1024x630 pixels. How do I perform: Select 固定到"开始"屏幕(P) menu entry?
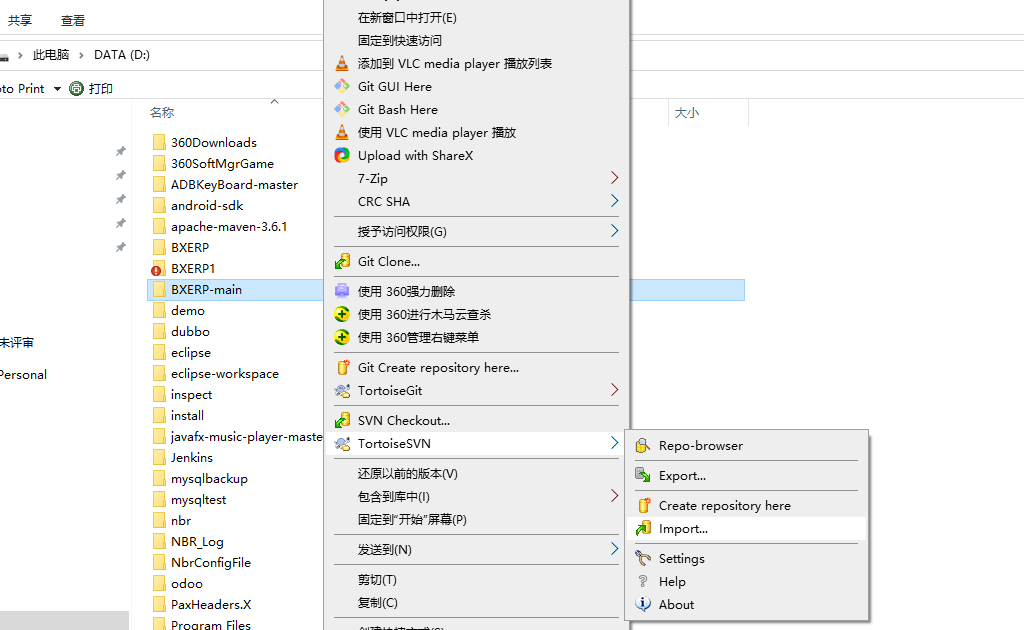pyautogui.click(x=412, y=520)
